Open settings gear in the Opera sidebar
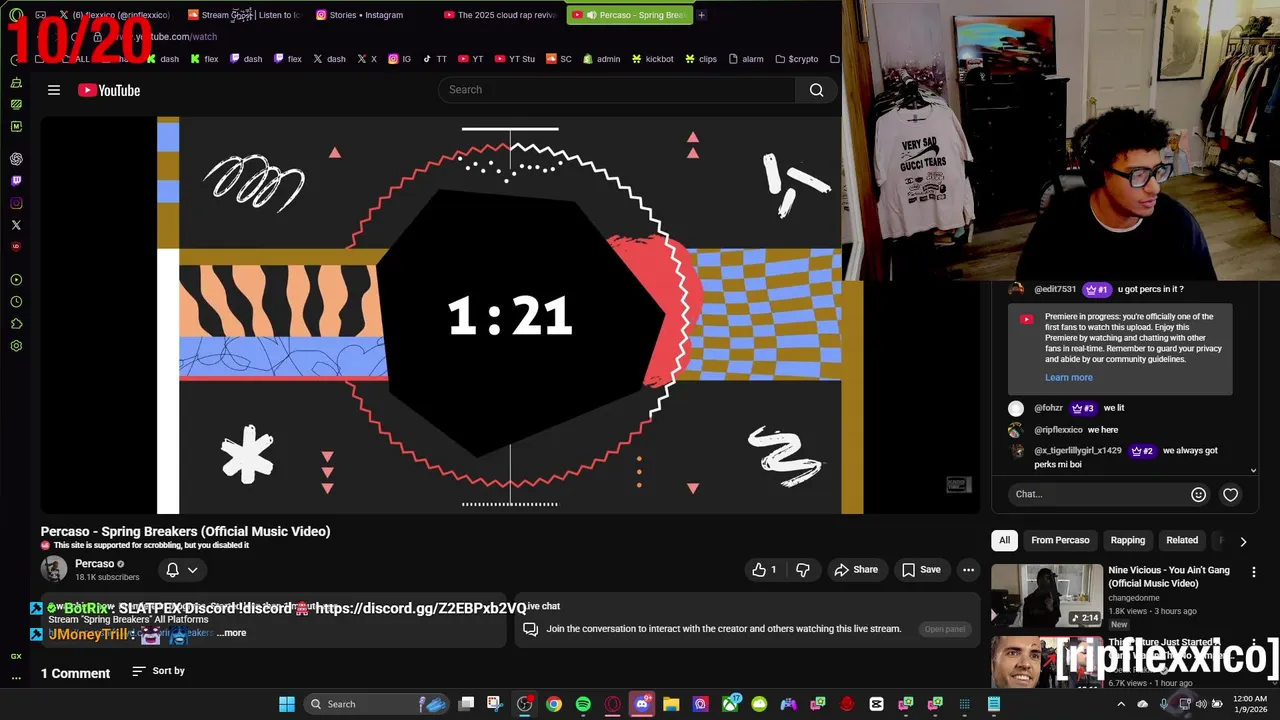 16,346
